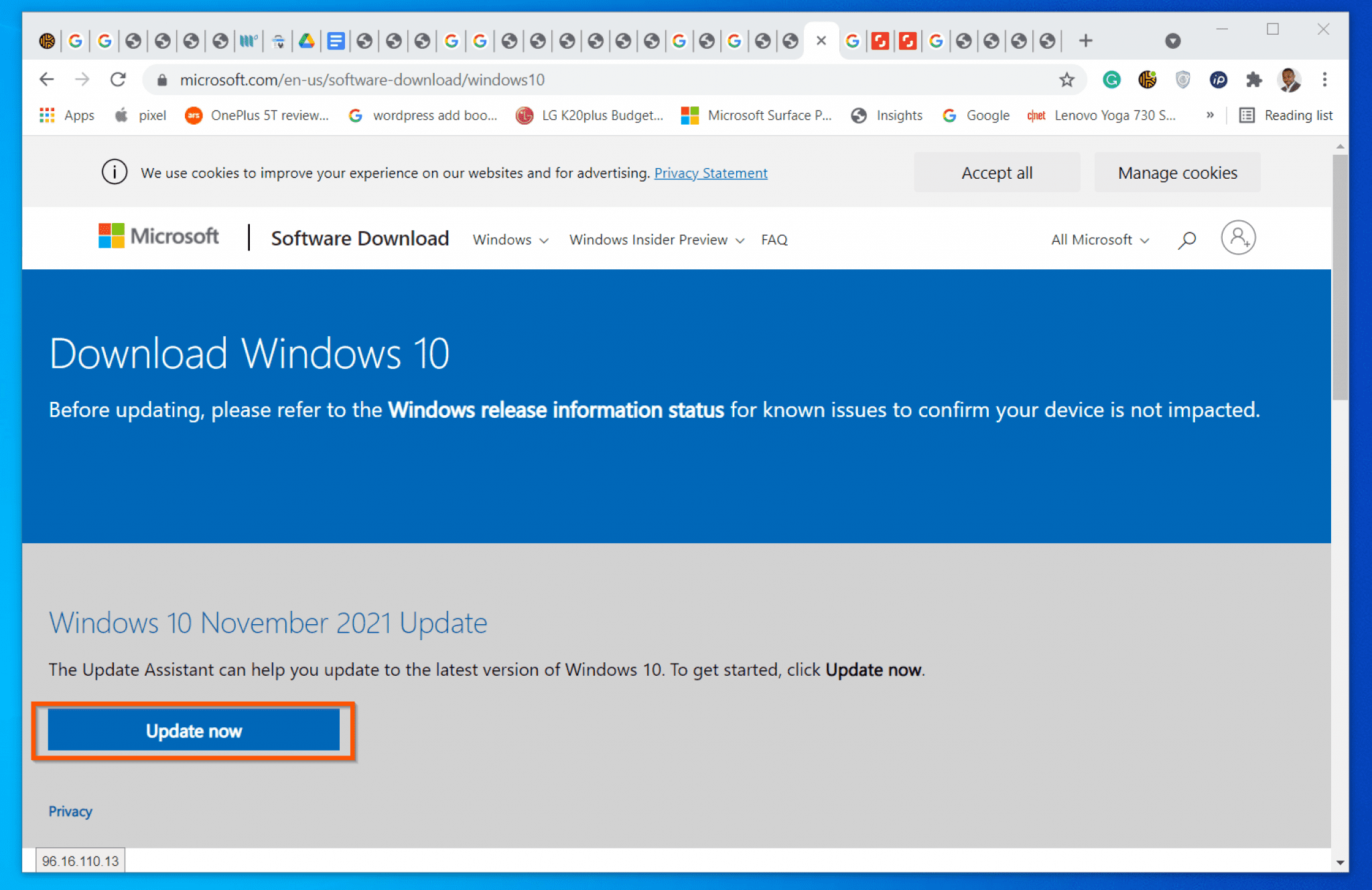Screen dimensions: 1372x890
Task: Open the All Microsoft dropdown
Action: (1099, 240)
